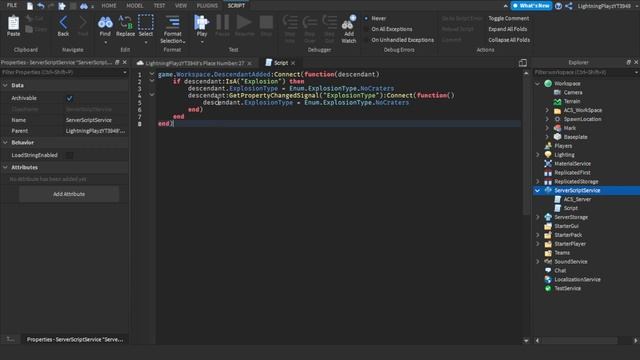
Task: Select TestService in Explorer
Action: pyautogui.click(x=567, y=289)
